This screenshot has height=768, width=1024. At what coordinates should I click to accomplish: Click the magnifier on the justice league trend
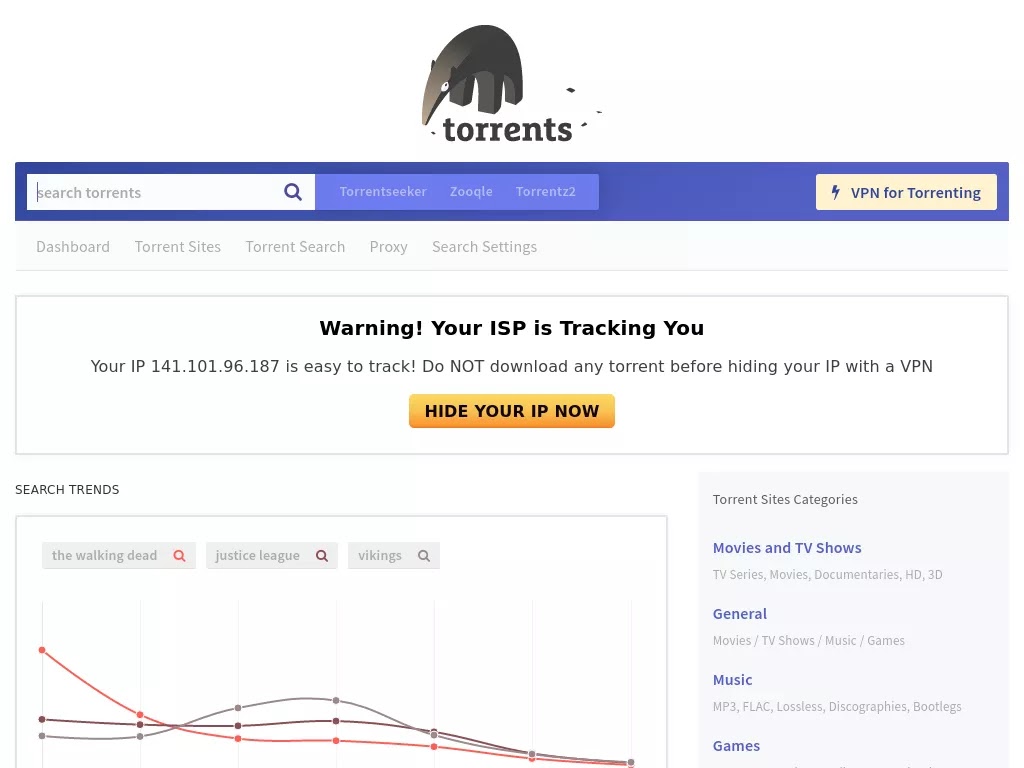tap(321, 555)
